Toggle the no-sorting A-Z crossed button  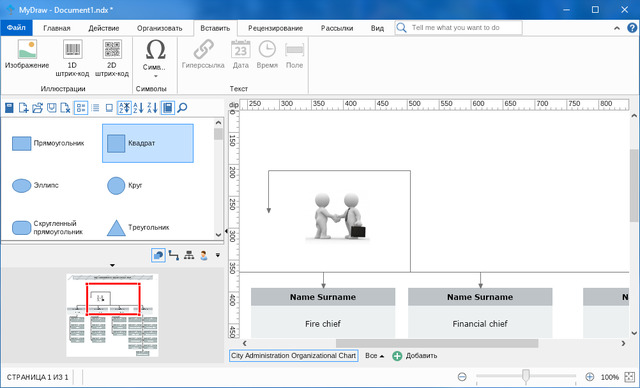click(124, 108)
